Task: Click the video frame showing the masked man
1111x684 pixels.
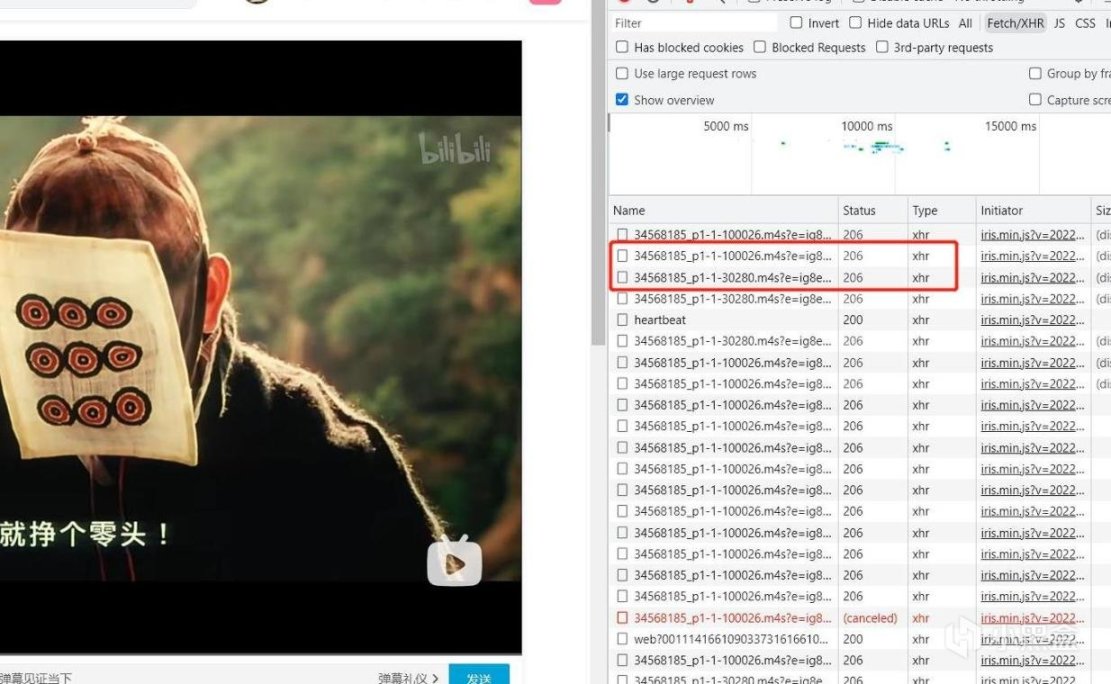Action: (261, 347)
